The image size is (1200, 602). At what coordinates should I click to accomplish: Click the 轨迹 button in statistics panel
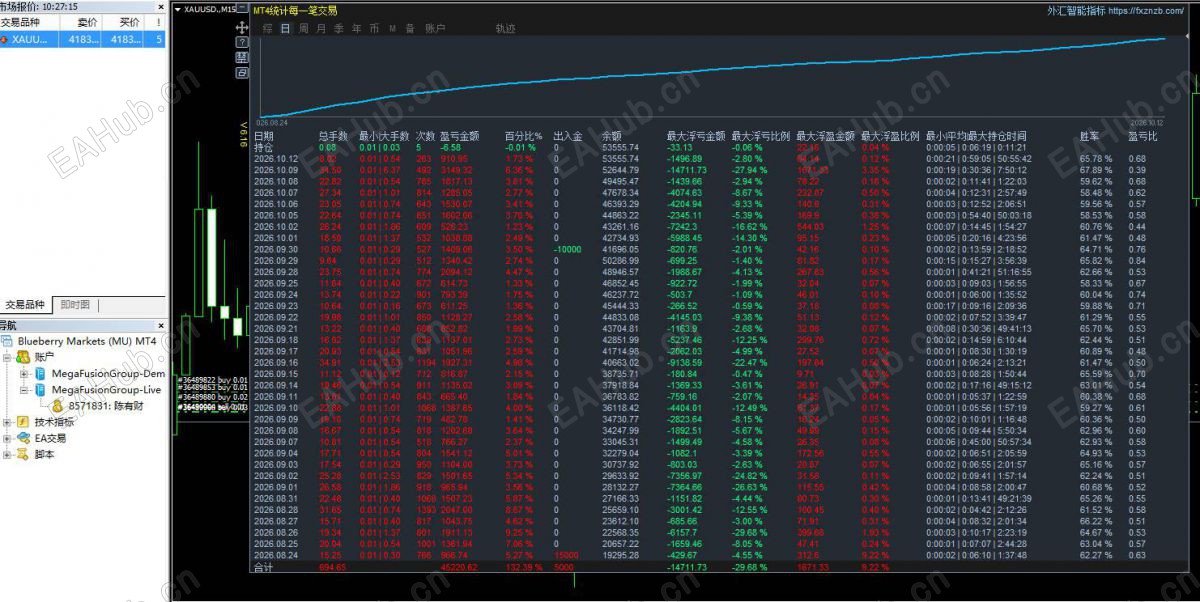coord(505,29)
